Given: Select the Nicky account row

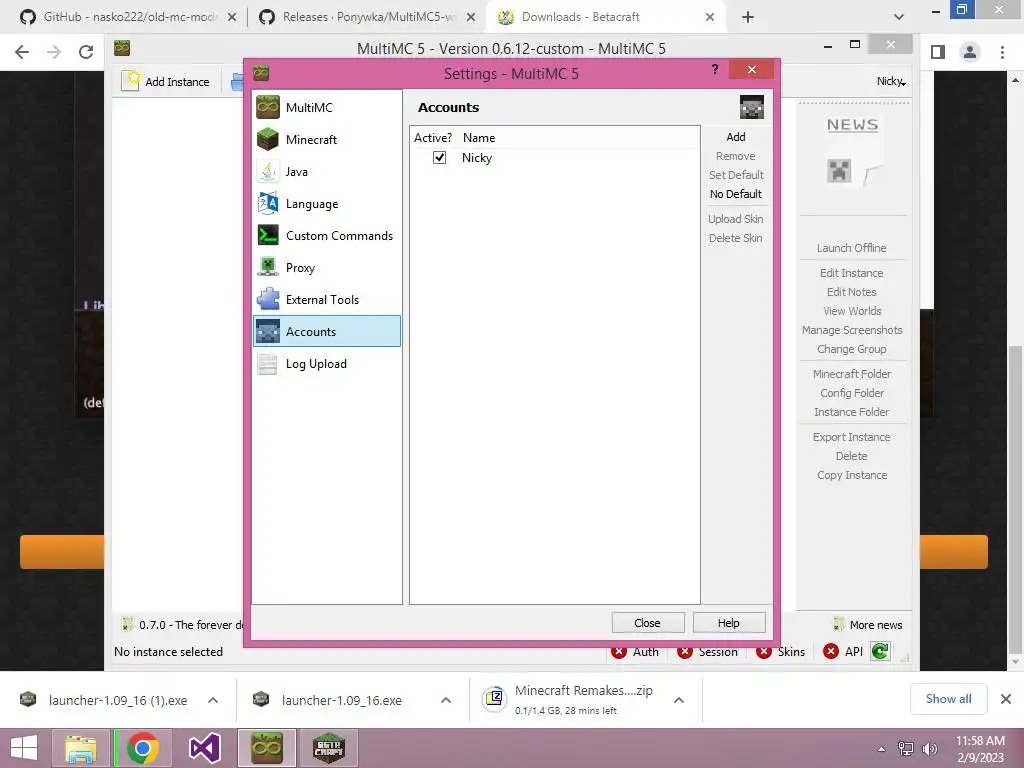Looking at the screenshot, I should (x=554, y=157).
